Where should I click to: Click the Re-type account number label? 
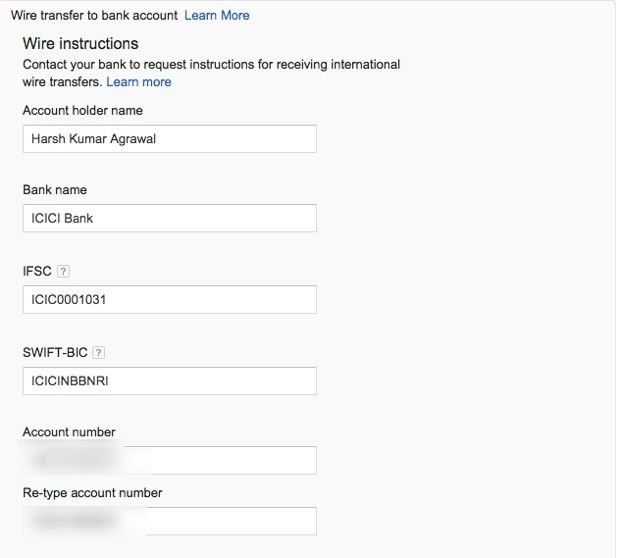92,493
